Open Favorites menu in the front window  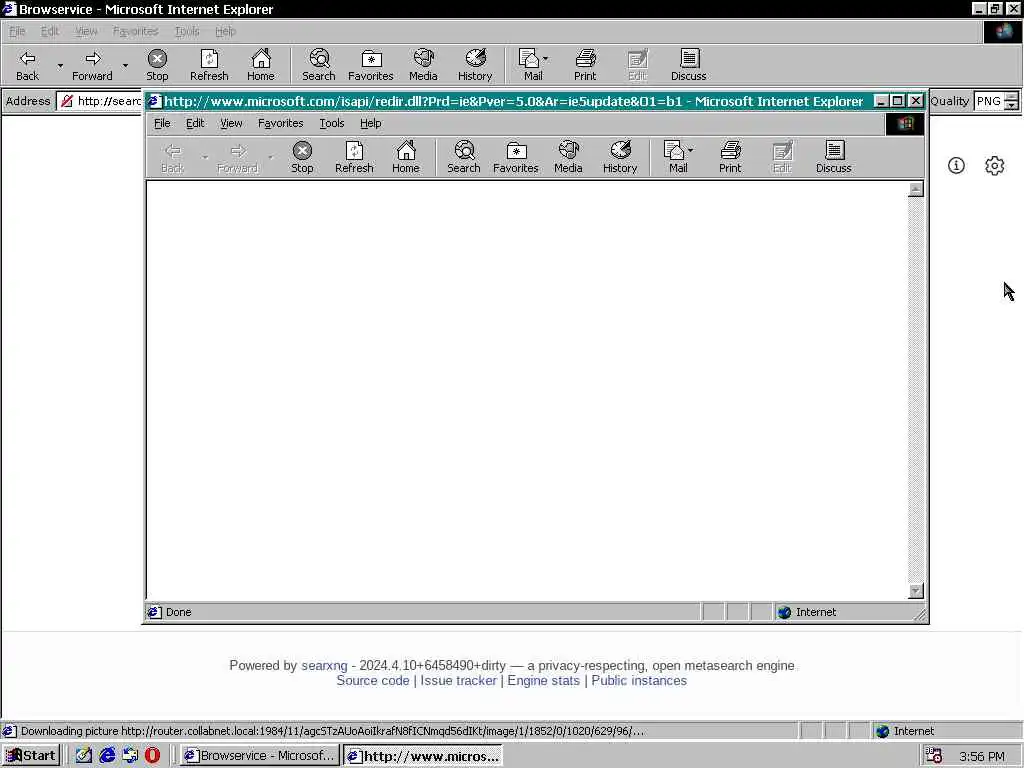point(281,123)
